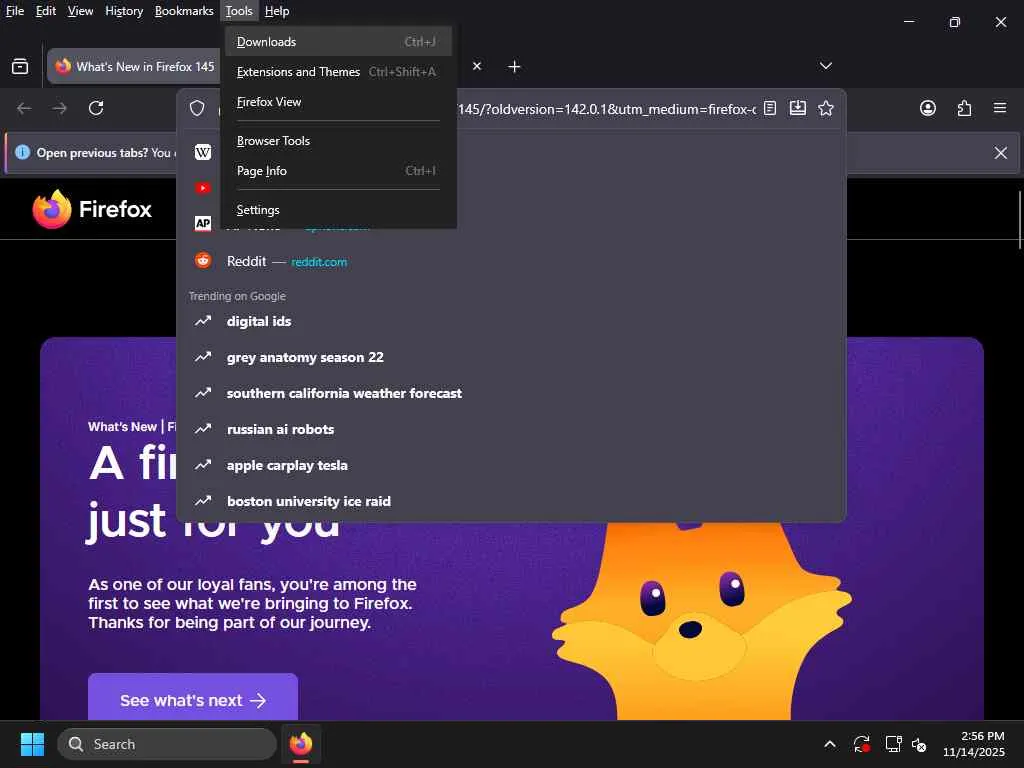
Task: Choose Extensions and Themes from Tools menu
Action: point(338,72)
